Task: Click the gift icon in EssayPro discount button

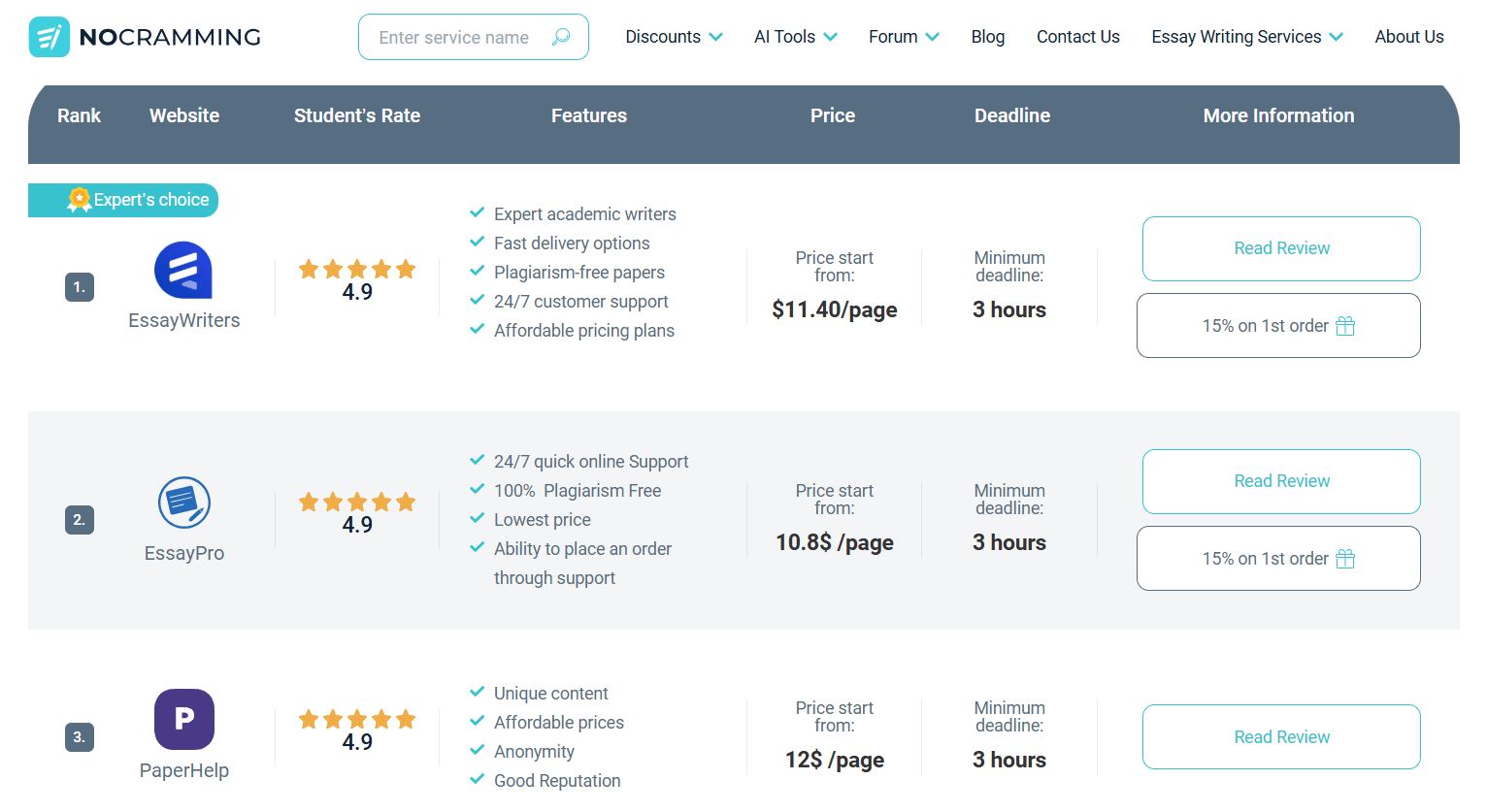Action: tap(1345, 559)
